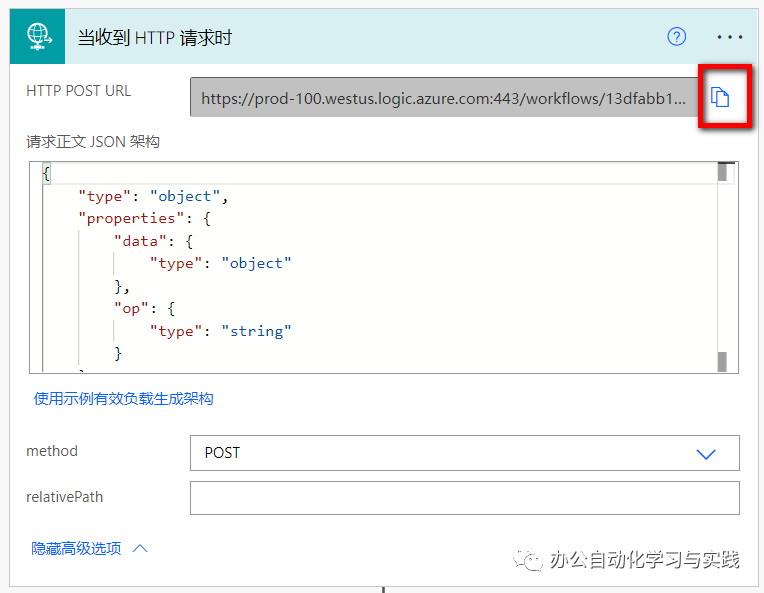This screenshot has width=764, height=593.
Task: Click the HTTP POST URL field
Action: click(444, 97)
